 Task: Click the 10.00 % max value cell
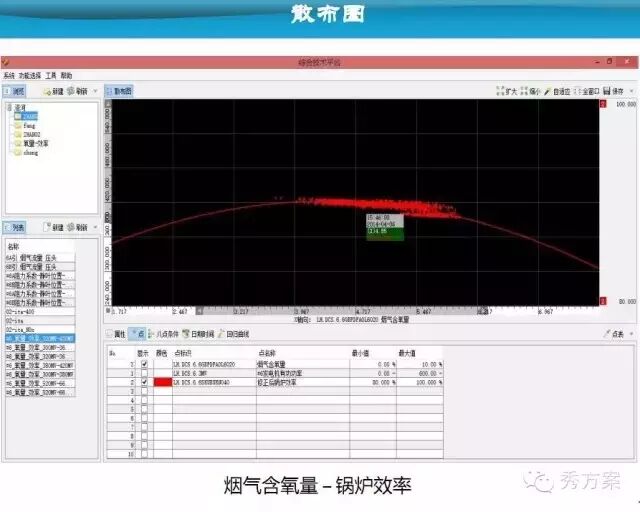point(420,364)
